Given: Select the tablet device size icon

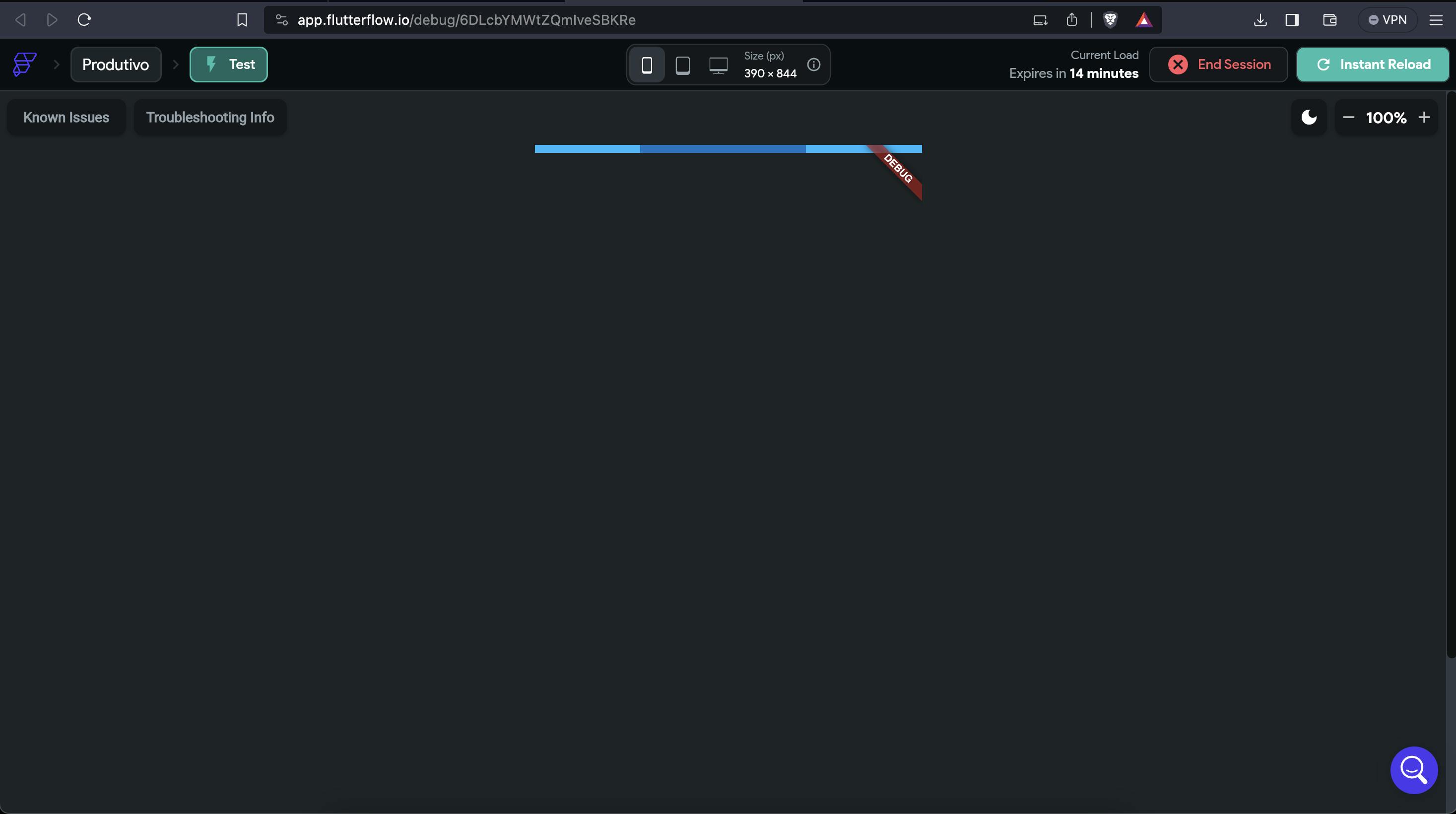Looking at the screenshot, I should (x=683, y=65).
